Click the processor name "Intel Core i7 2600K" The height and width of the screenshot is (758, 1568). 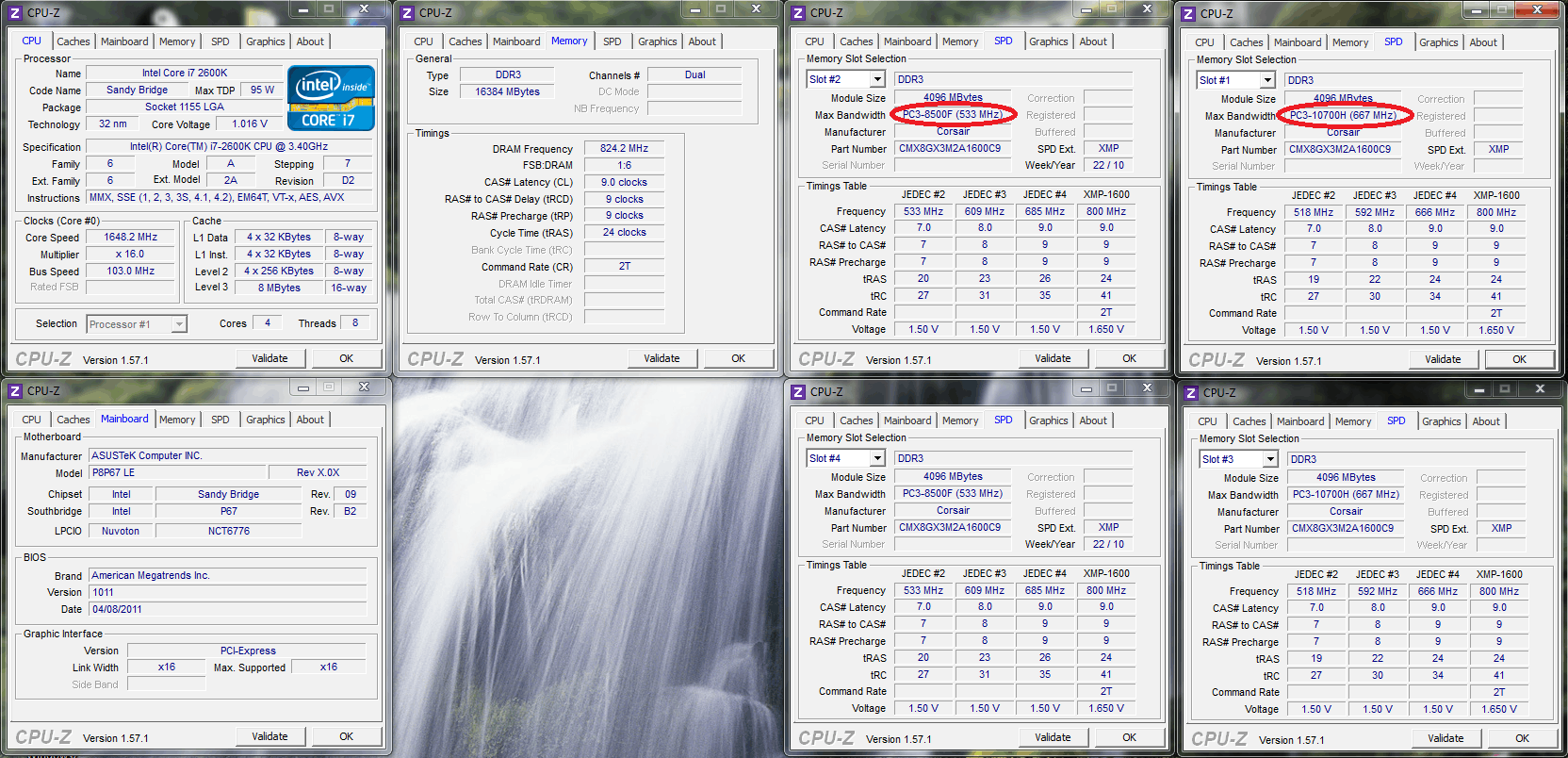(185, 73)
